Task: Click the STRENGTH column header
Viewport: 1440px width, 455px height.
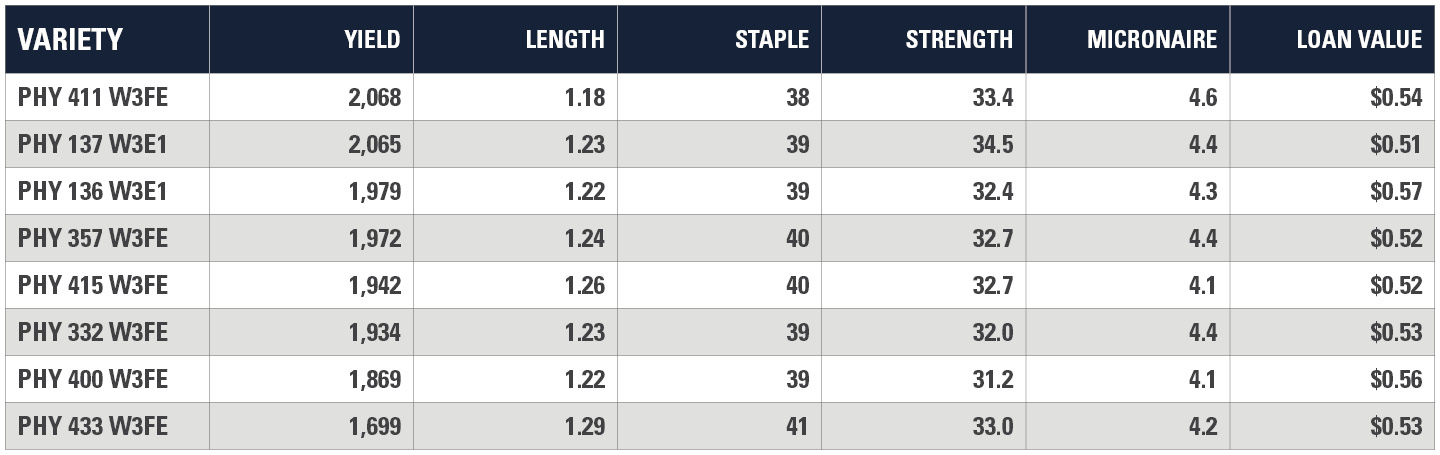Action: [959, 39]
